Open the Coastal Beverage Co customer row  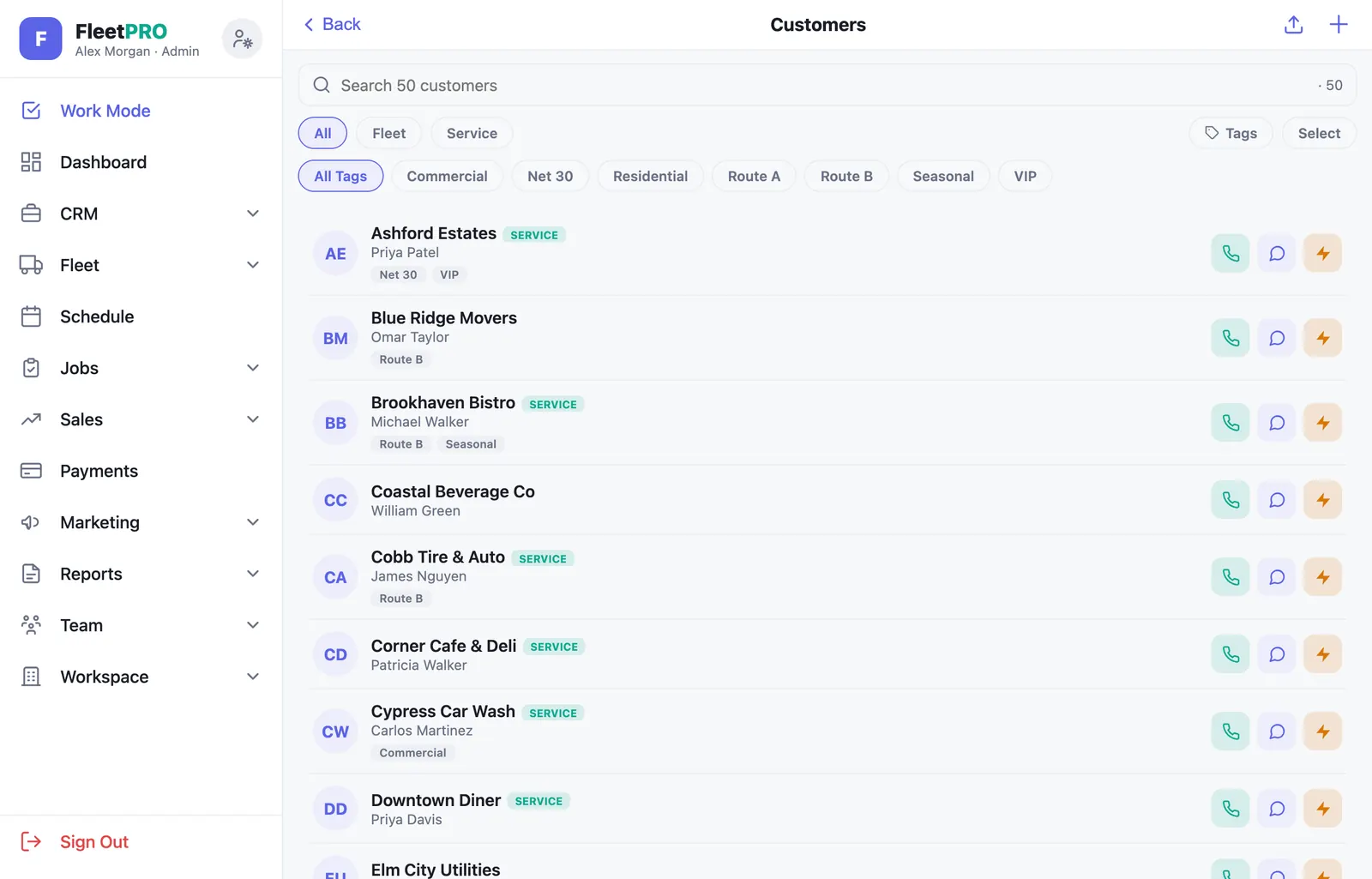tap(827, 500)
